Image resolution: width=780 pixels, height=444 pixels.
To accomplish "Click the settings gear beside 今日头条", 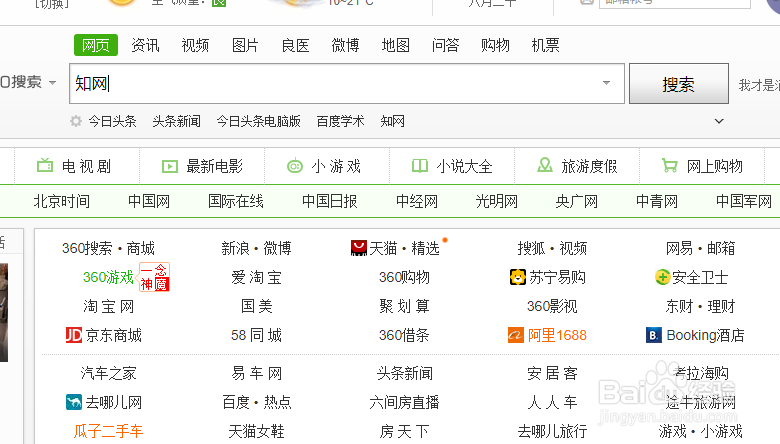I will click(x=76, y=121).
